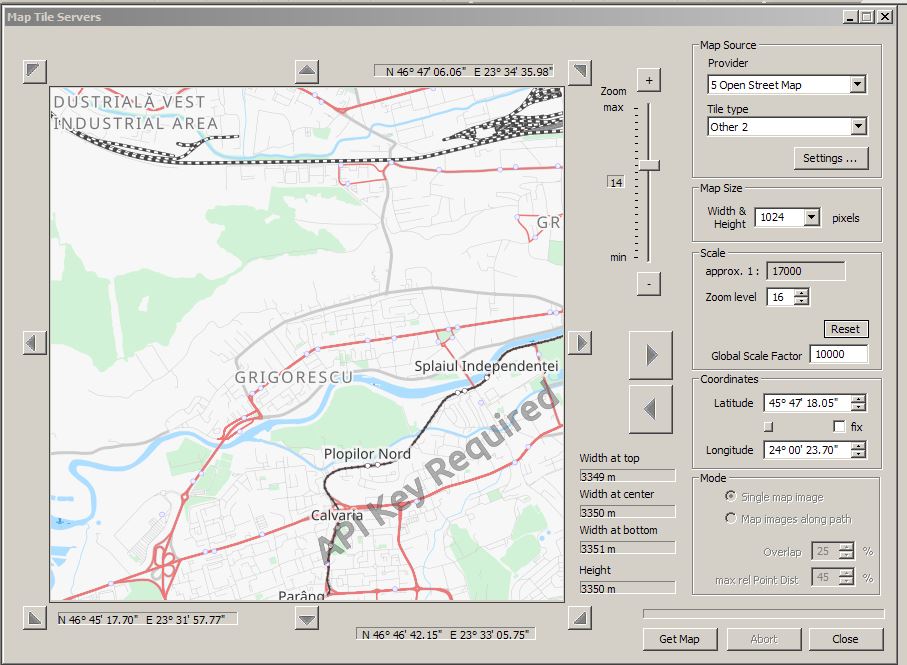Click the Height value field

click(628, 588)
